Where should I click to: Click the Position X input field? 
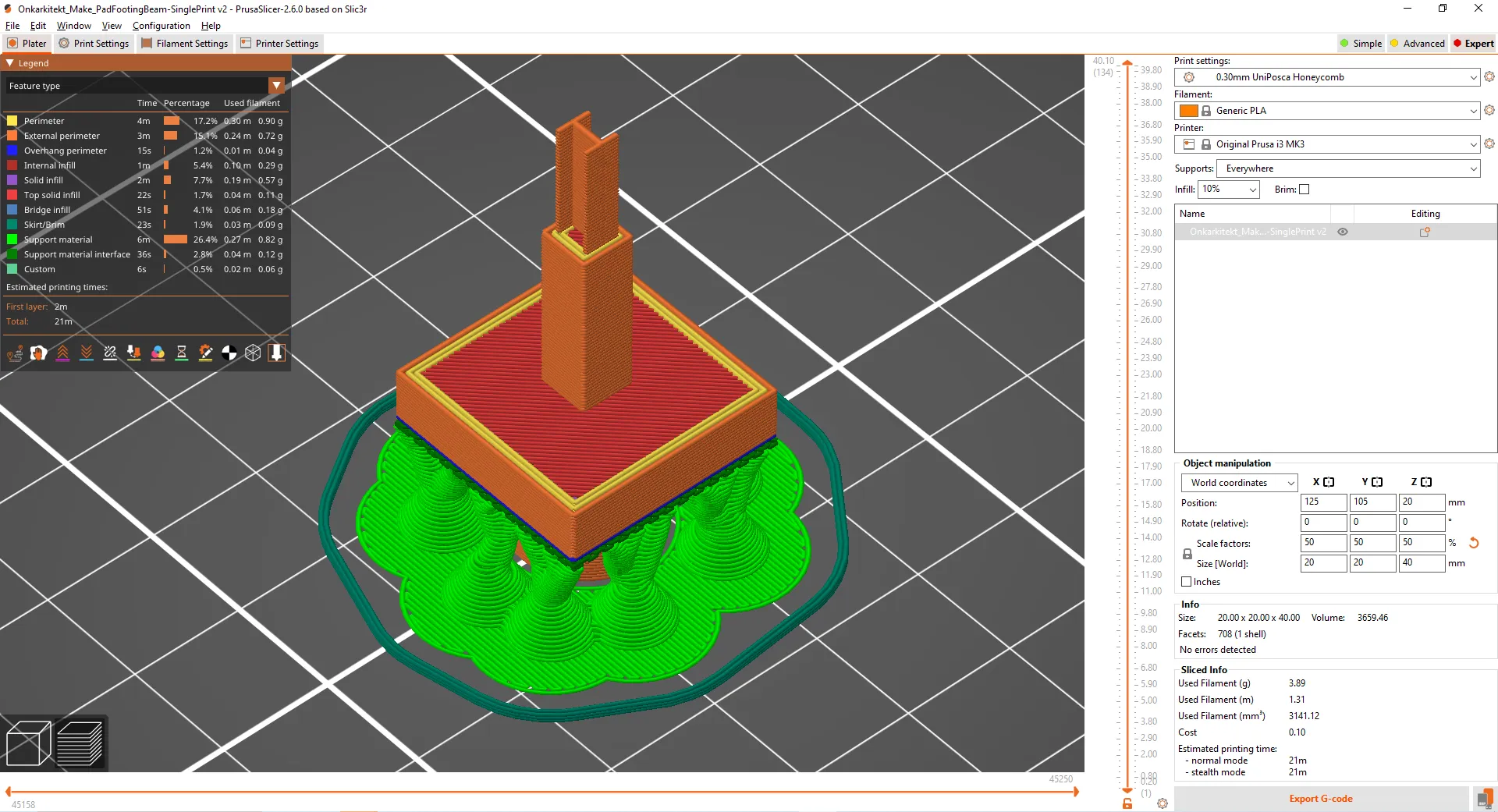coord(1323,502)
